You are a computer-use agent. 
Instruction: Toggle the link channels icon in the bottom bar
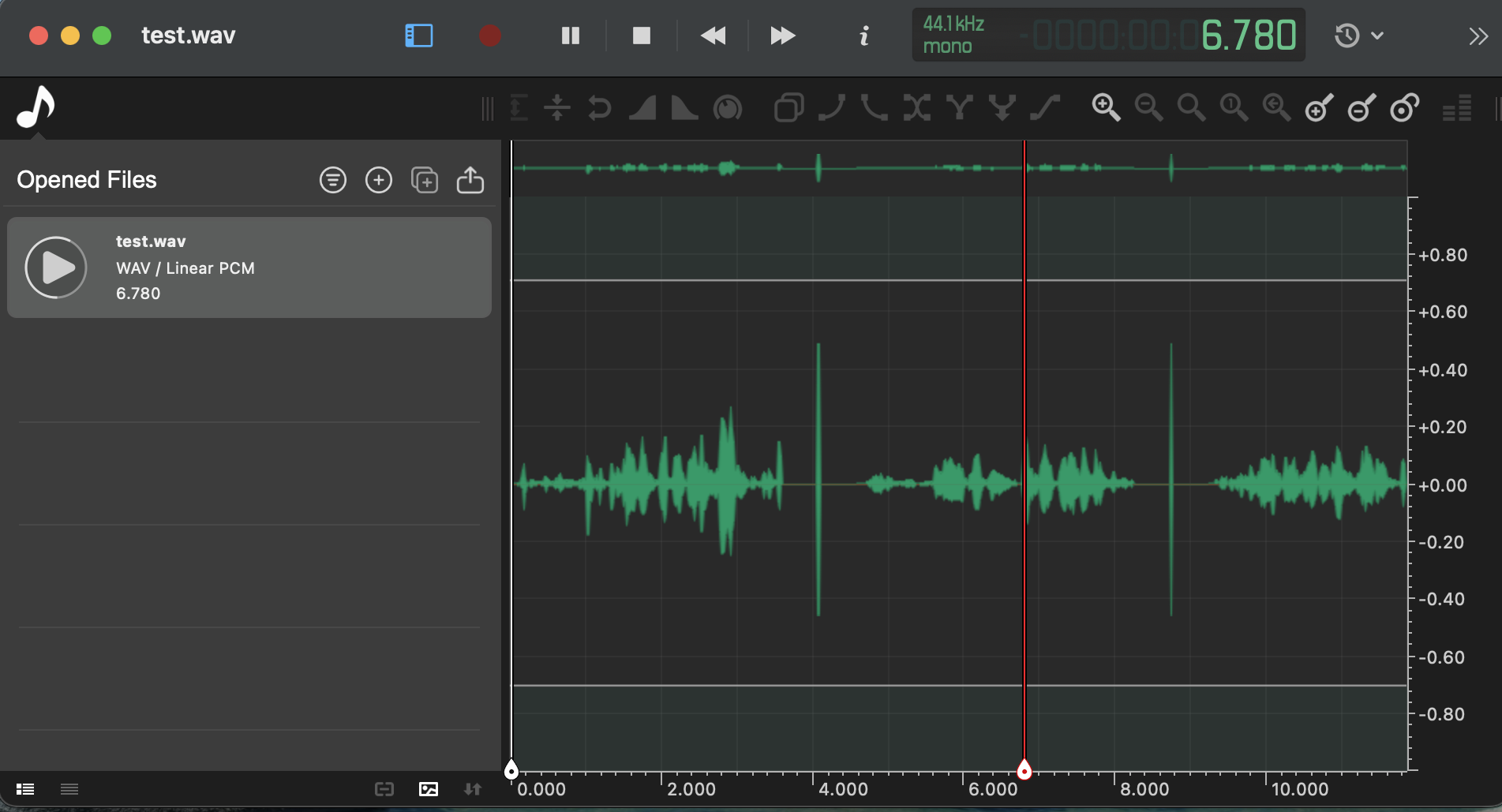(x=384, y=789)
